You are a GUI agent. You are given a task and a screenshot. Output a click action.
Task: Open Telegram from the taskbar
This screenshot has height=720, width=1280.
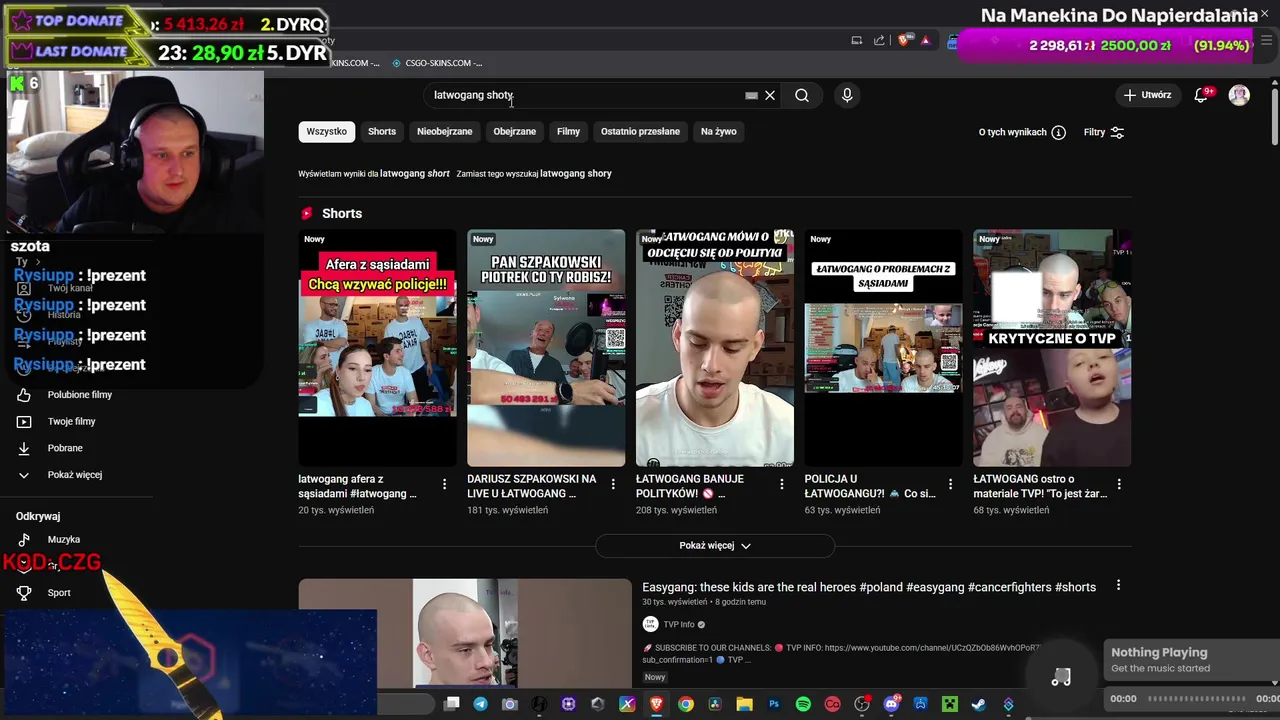click(481, 704)
